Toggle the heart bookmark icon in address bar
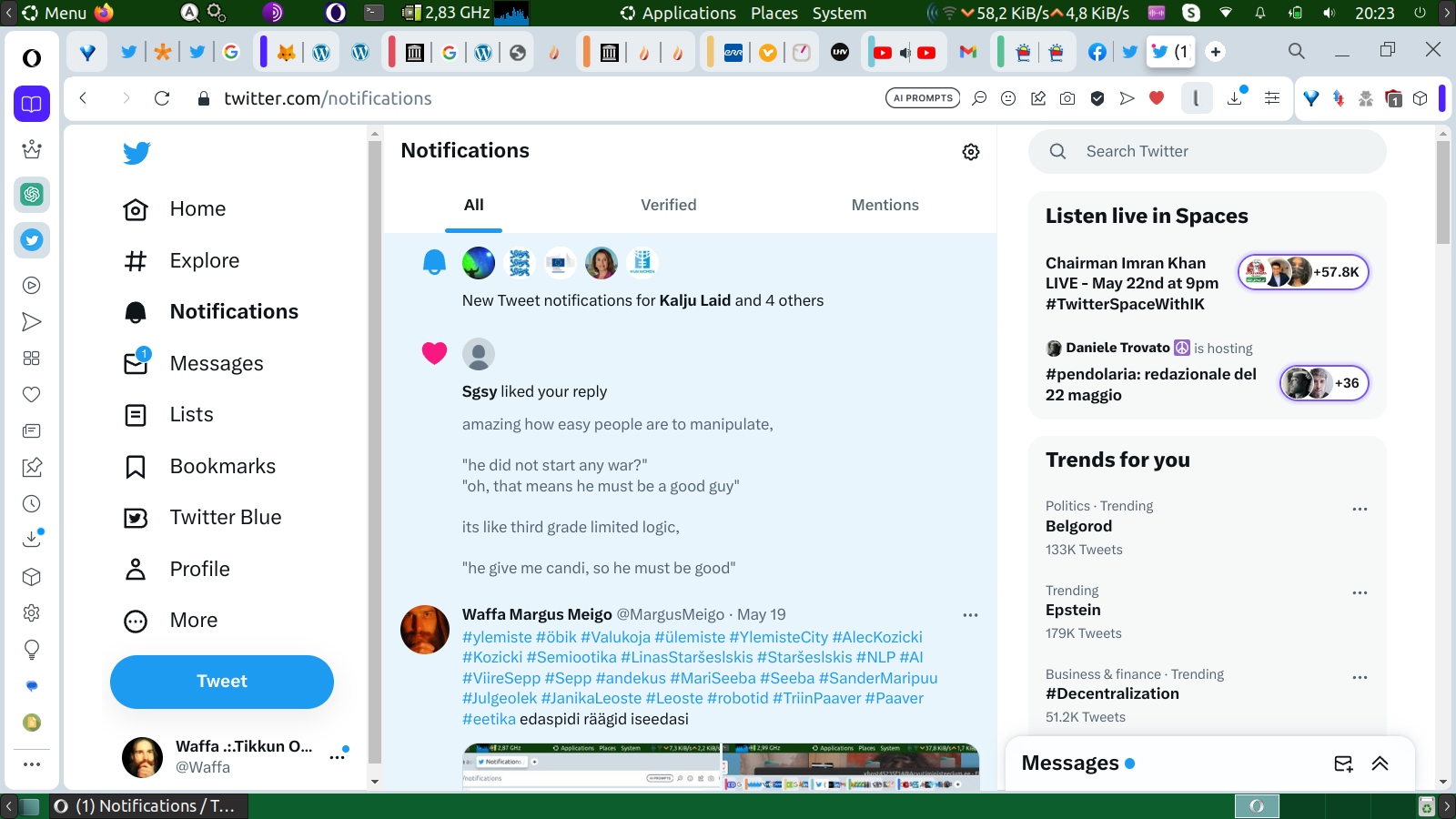Viewport: 1456px width, 819px height. [x=1157, y=98]
